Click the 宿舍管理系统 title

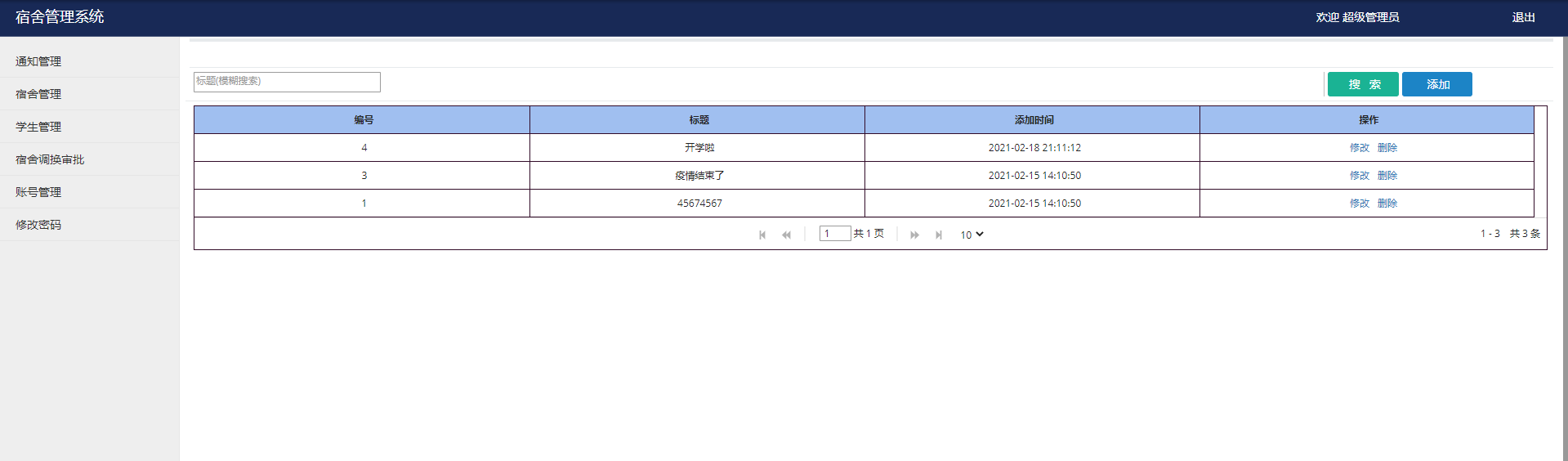[60, 17]
